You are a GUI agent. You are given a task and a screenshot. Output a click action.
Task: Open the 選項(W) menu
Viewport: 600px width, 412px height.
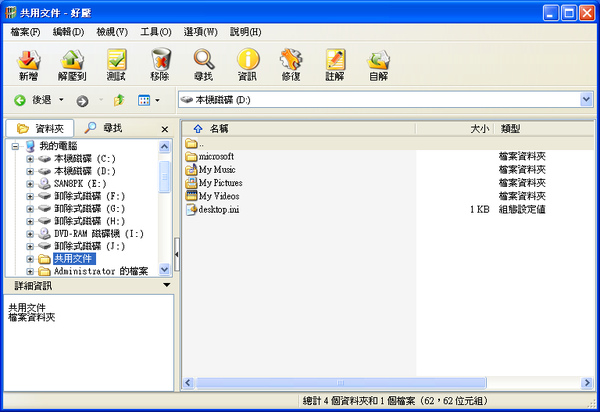click(x=201, y=32)
